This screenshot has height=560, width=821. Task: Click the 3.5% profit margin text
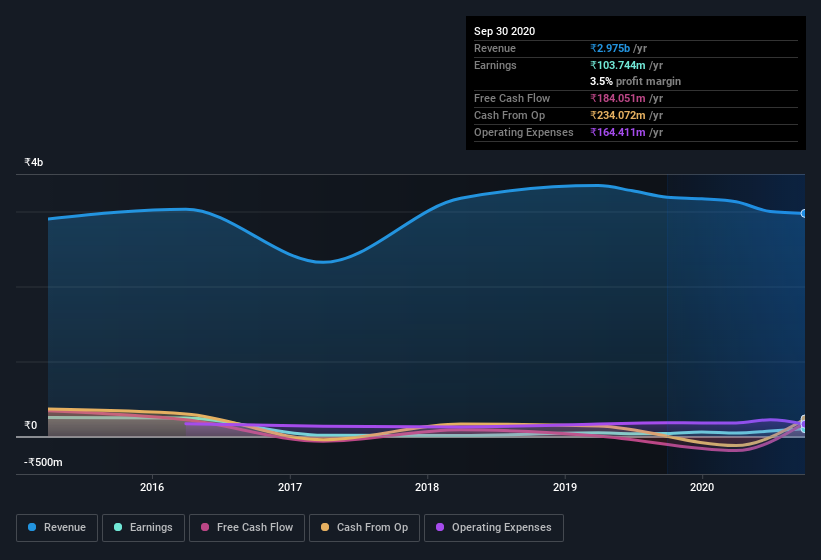(x=635, y=81)
